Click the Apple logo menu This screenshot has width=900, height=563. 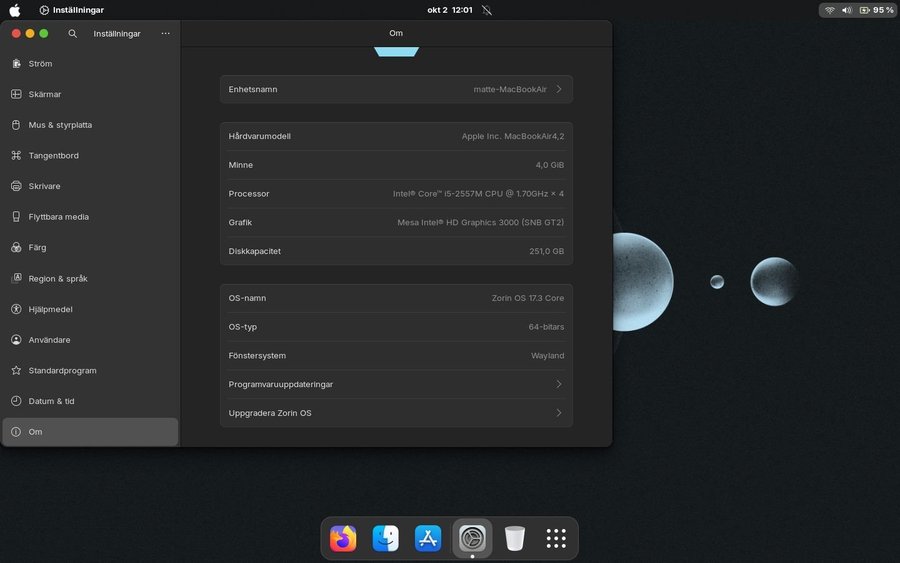point(15,10)
